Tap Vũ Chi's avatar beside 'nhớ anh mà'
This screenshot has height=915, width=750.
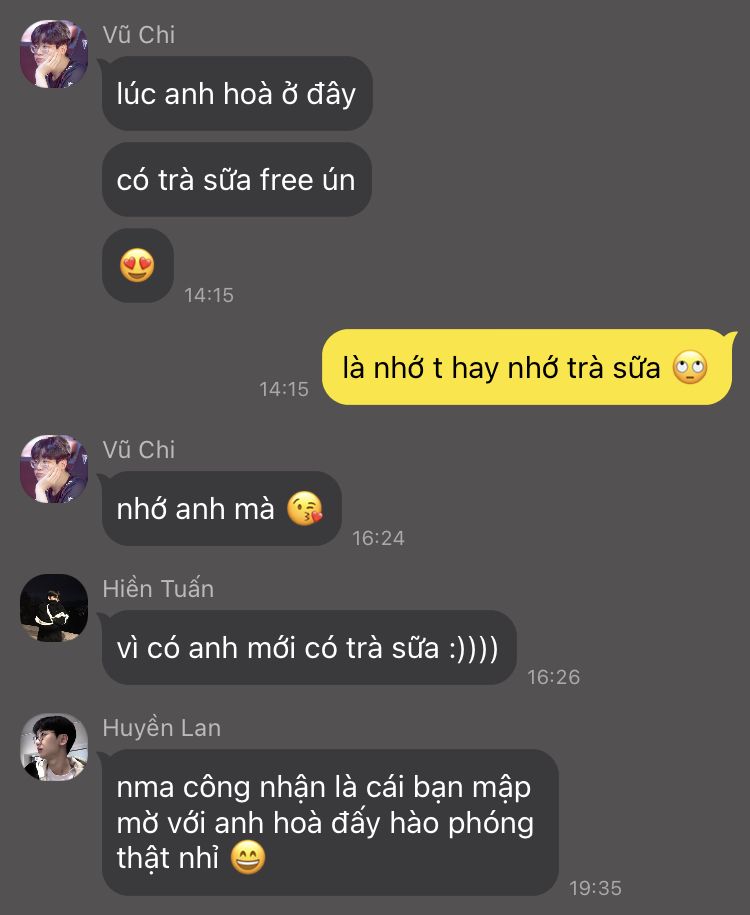(x=54, y=469)
